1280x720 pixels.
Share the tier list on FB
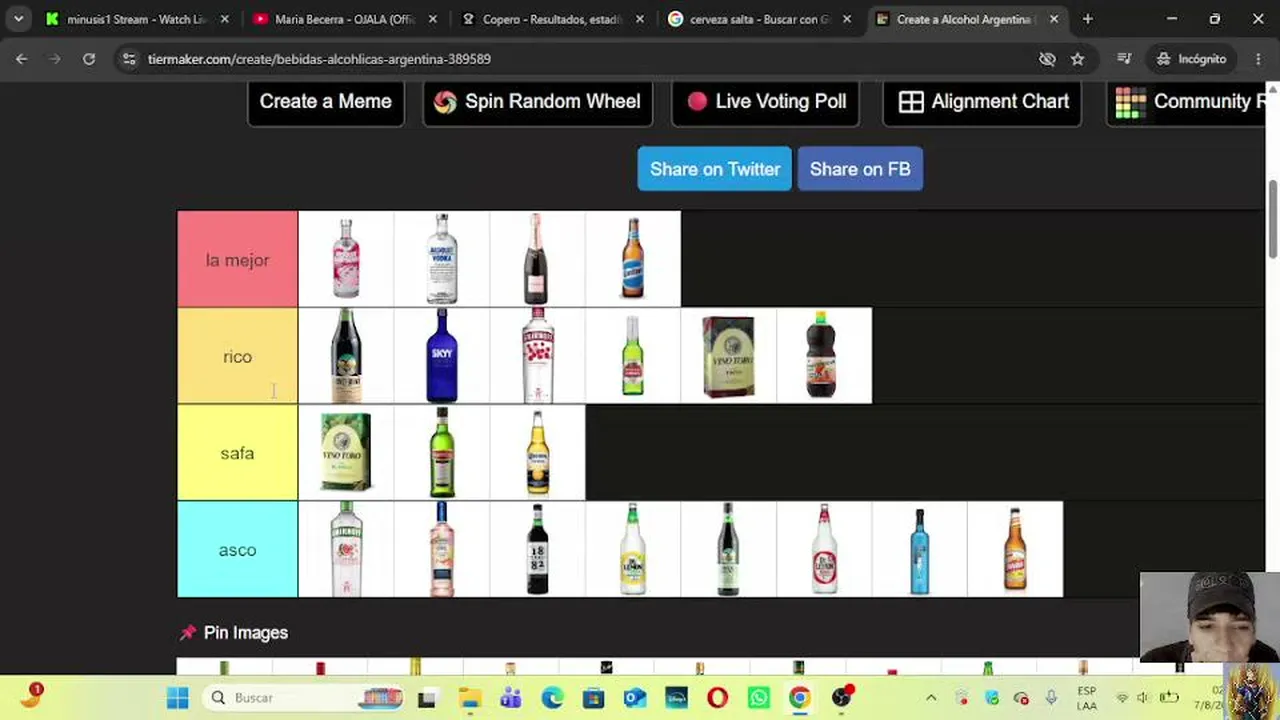click(860, 169)
